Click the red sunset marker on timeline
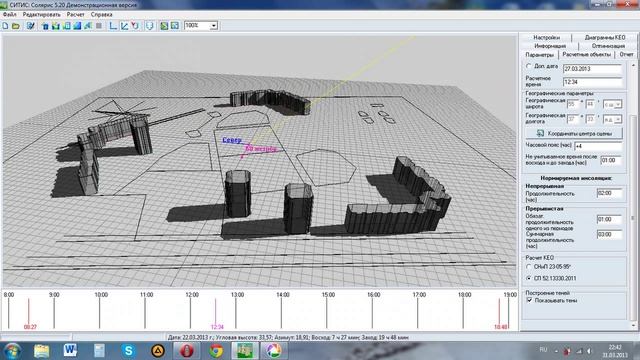This screenshot has height=360, width=640. 499,313
